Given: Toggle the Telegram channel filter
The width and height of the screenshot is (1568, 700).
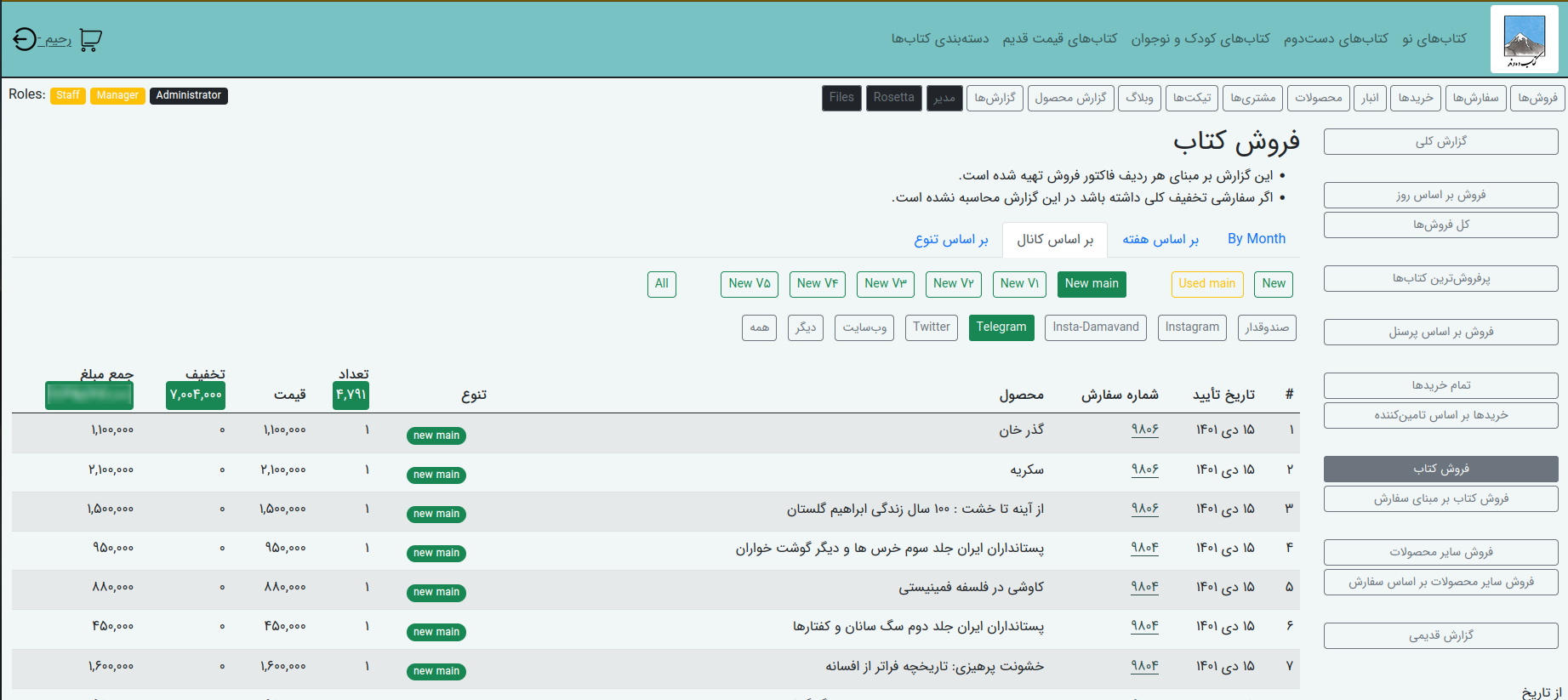Looking at the screenshot, I should [x=1001, y=327].
